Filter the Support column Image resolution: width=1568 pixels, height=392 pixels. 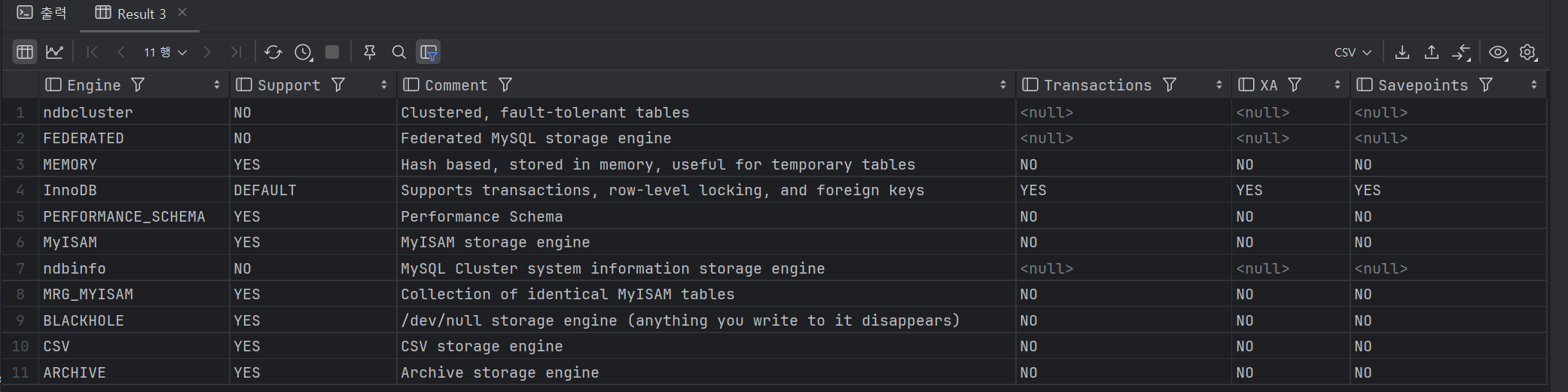(338, 85)
